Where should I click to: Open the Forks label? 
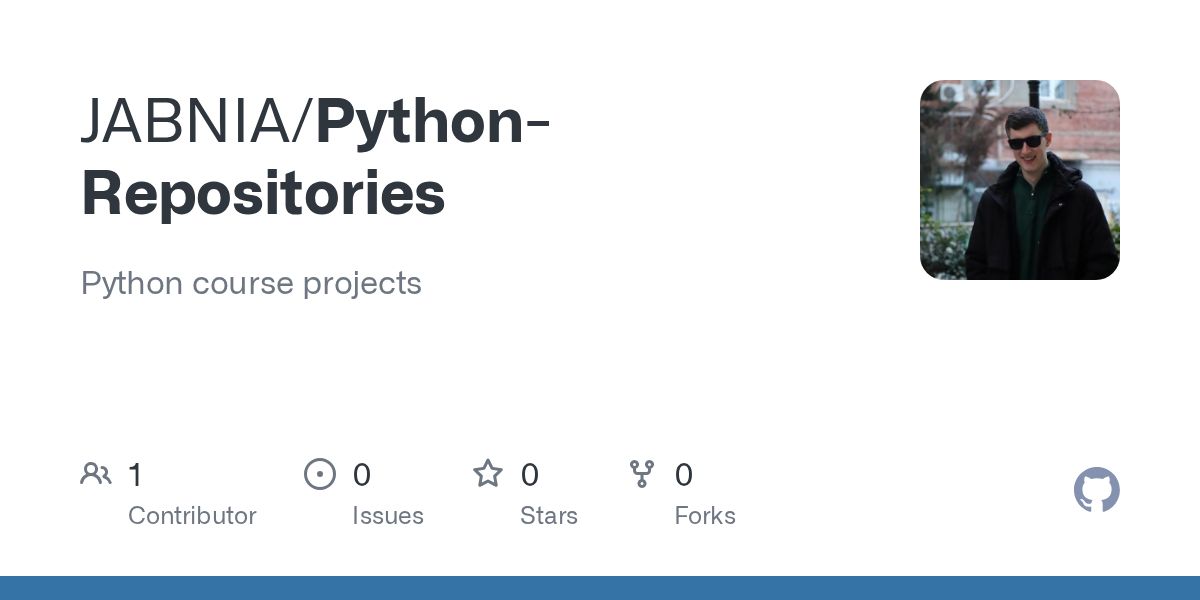705,516
